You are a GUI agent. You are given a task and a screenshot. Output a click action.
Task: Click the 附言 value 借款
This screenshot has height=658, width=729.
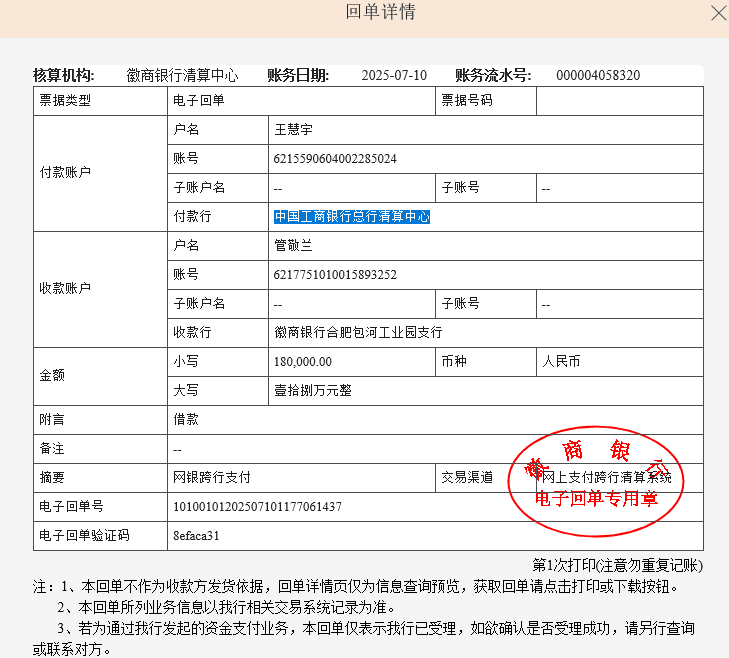pos(185,420)
